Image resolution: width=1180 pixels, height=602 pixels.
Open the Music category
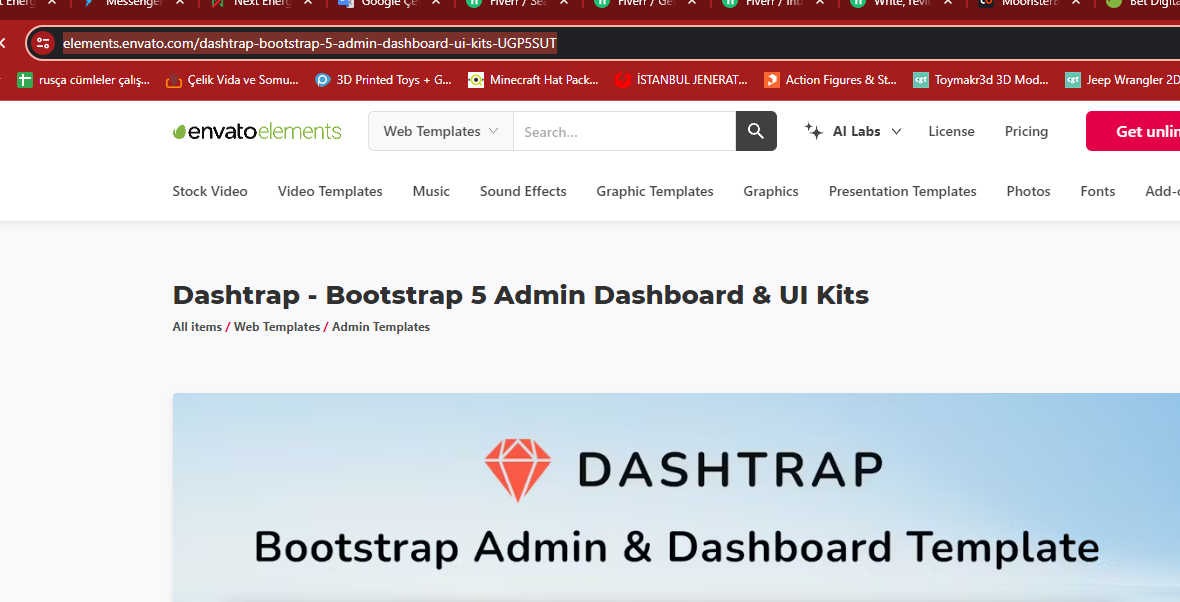(x=431, y=191)
